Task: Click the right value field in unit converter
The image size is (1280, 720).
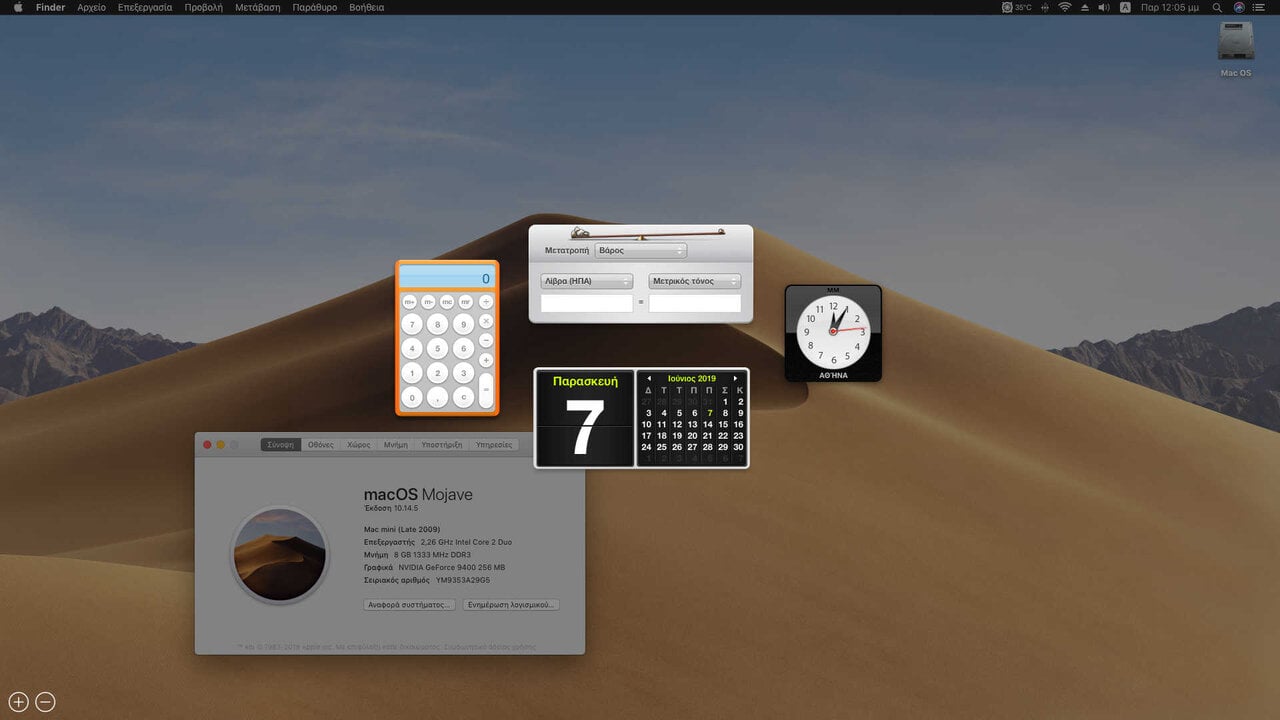Action: coord(695,303)
